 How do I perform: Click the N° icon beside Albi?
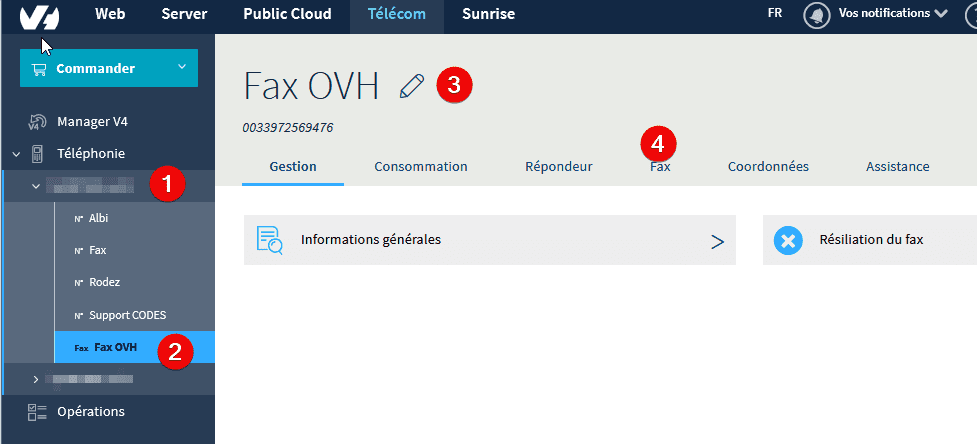click(x=79, y=219)
